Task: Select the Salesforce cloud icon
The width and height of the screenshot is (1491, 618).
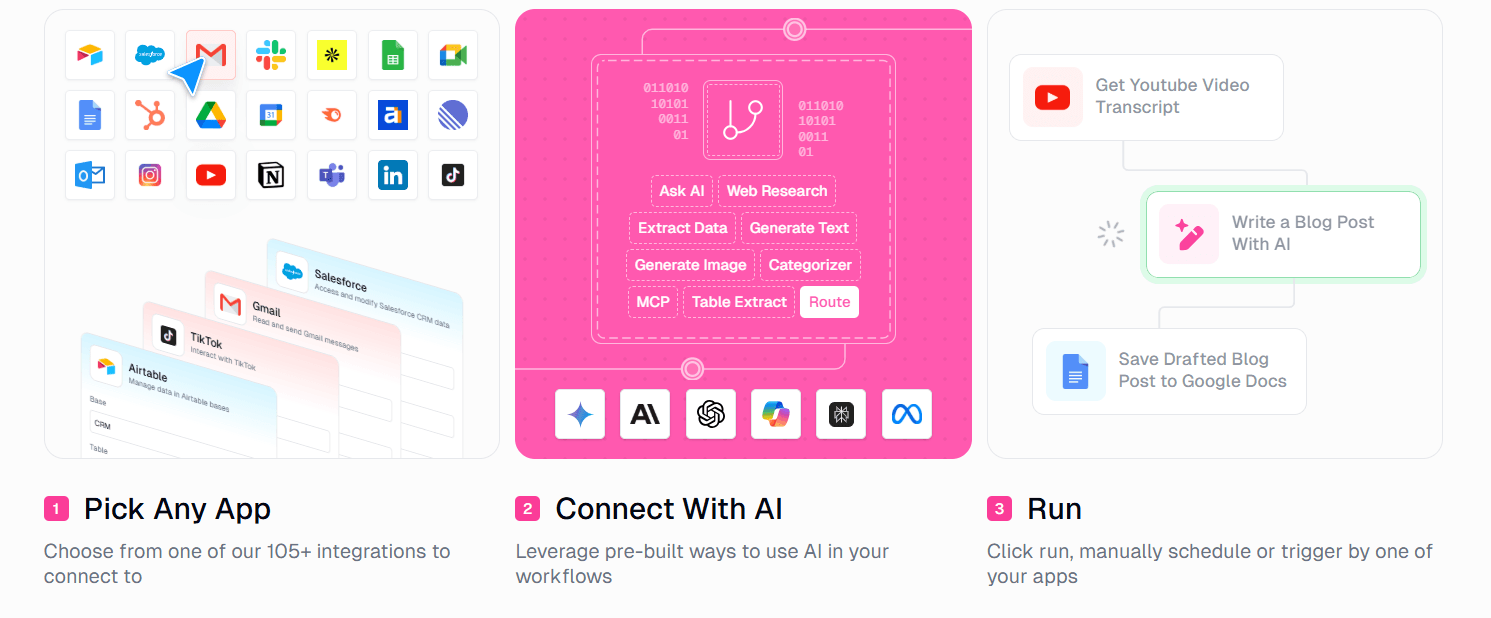Action: pos(150,55)
